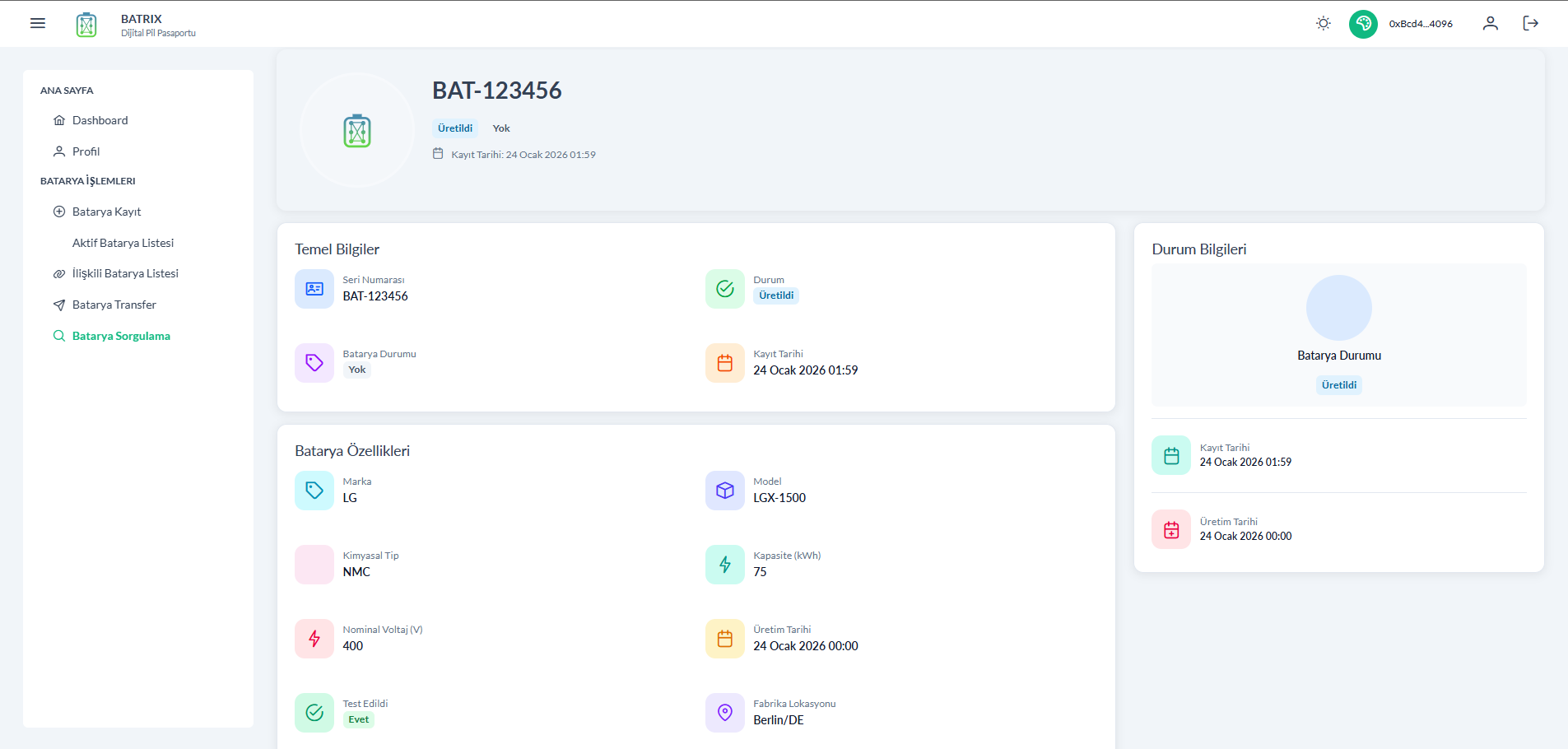The height and width of the screenshot is (749, 1568).
Task: Click the large battery avatar in the header card
Action: click(357, 131)
